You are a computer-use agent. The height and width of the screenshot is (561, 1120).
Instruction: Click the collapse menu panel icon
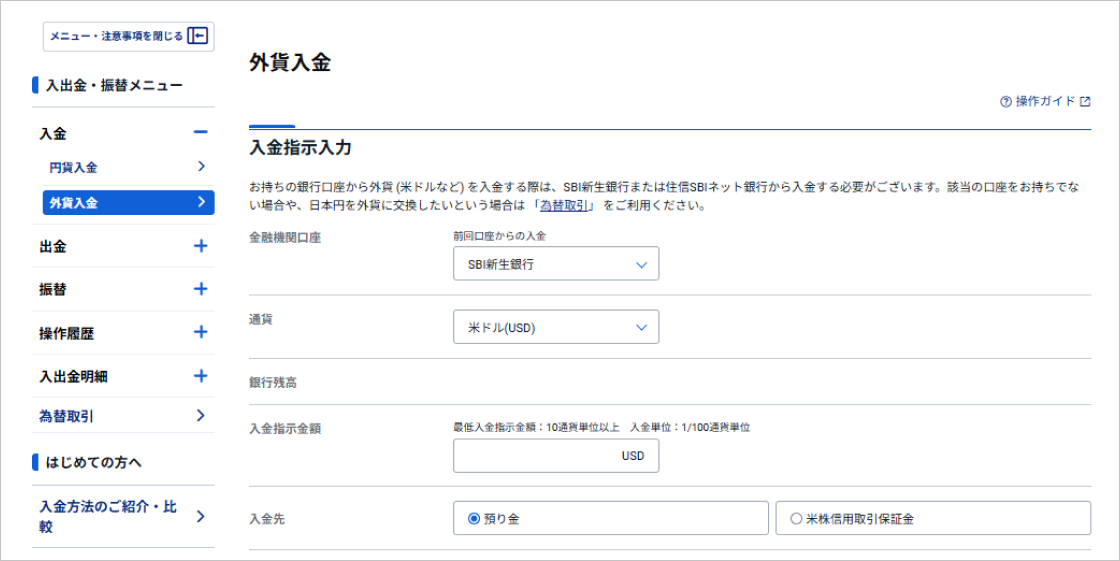pyautogui.click(x=198, y=36)
